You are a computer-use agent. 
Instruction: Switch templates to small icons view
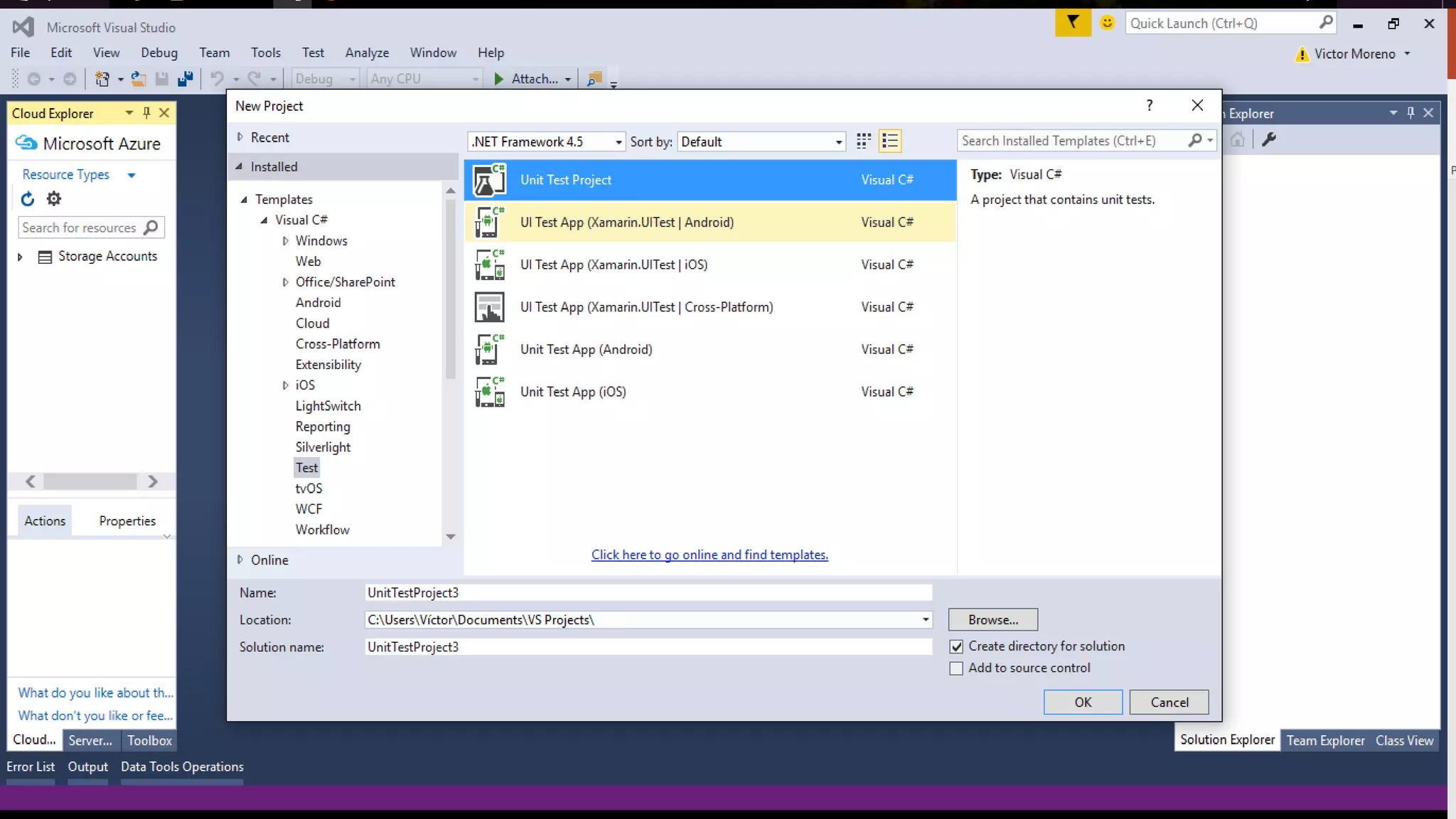[863, 141]
